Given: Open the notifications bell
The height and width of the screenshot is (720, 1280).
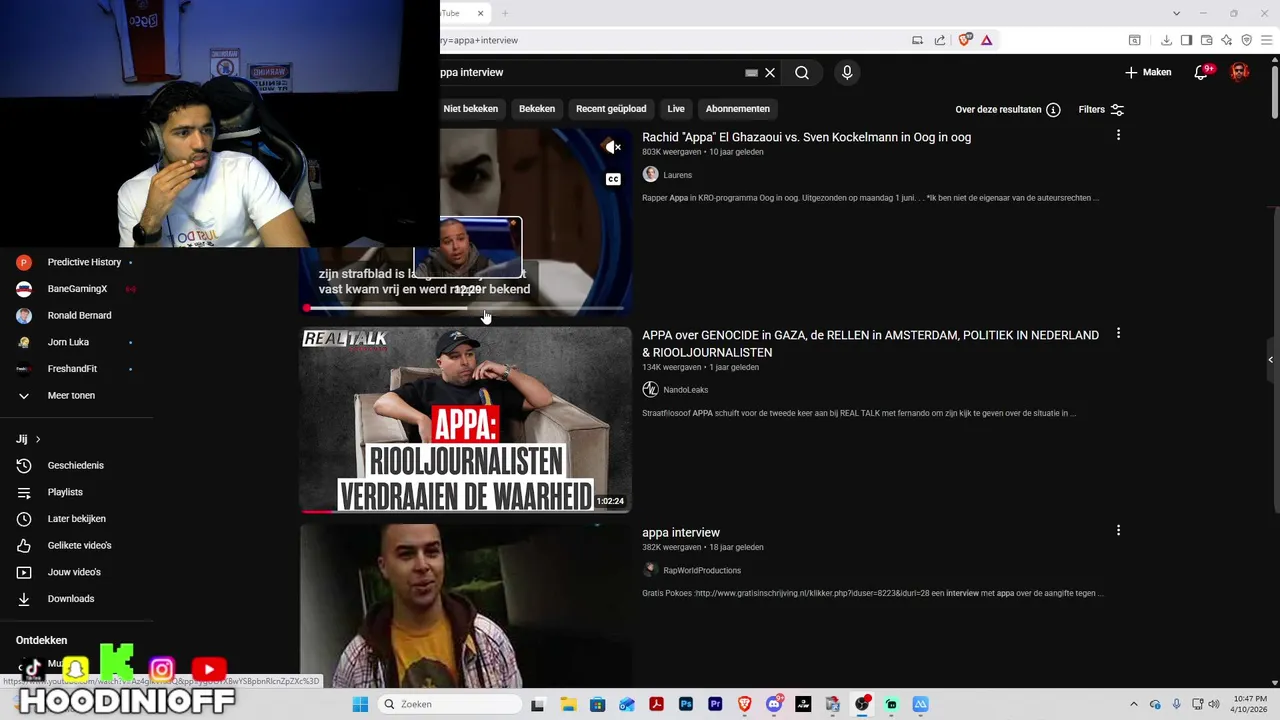Looking at the screenshot, I should pos(1202,72).
